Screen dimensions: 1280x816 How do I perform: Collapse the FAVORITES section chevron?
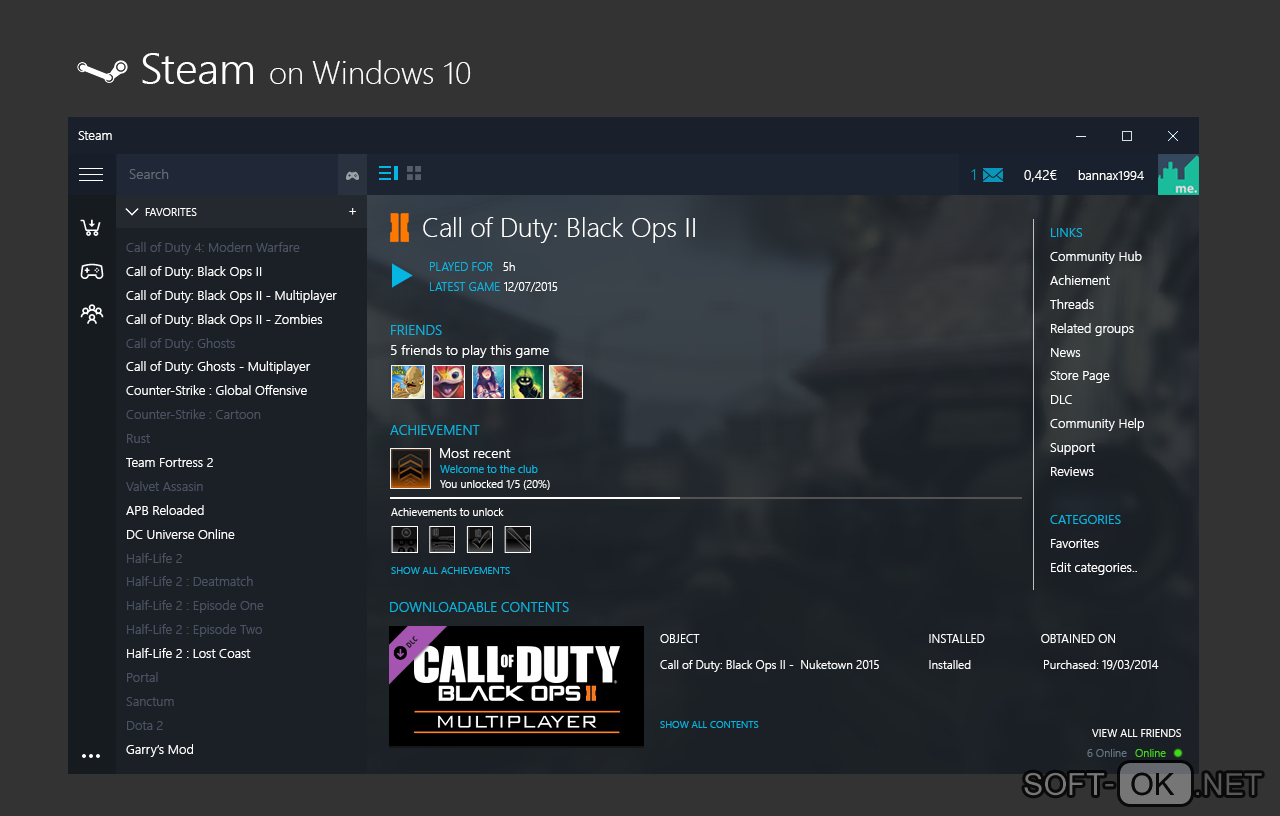point(132,212)
